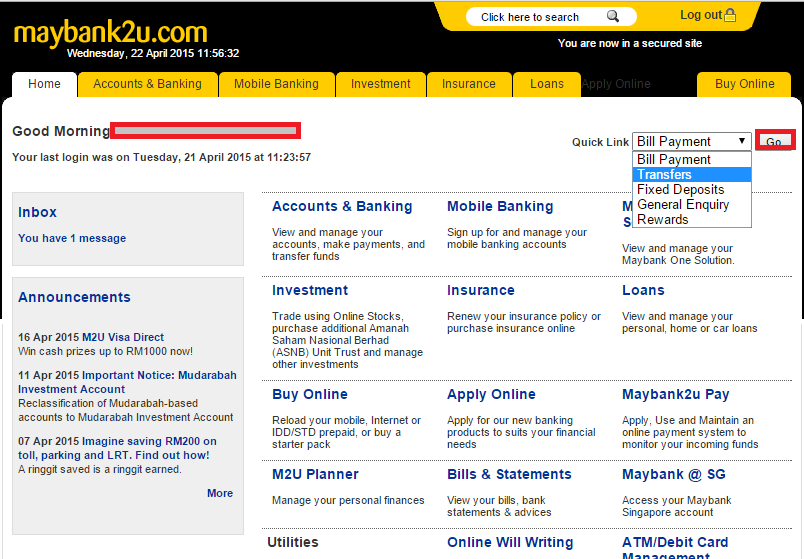The height and width of the screenshot is (559, 804).
Task: Click 'Apply for our new banking products' text
Action: coord(521,432)
